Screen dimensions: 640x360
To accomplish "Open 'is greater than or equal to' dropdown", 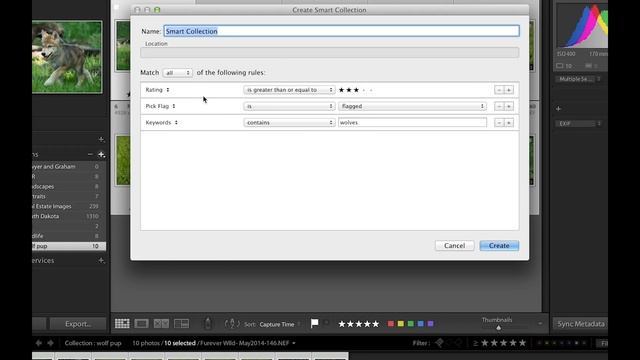I will [289, 90].
